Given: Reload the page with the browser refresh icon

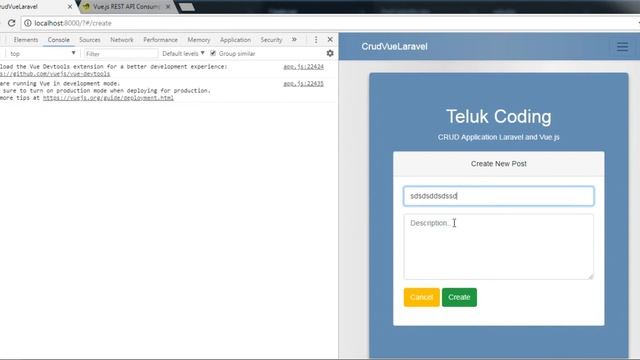Looking at the screenshot, I should coord(11,23).
